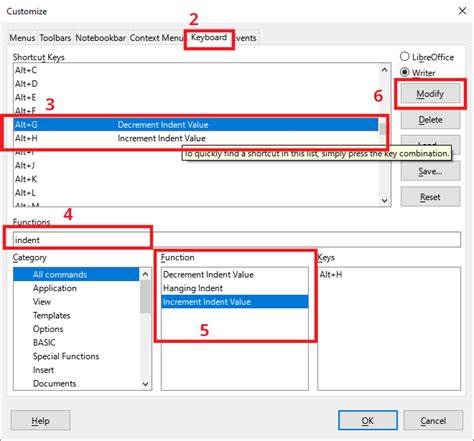Select Insert category
This screenshot has width=474, height=441.
(76, 370)
